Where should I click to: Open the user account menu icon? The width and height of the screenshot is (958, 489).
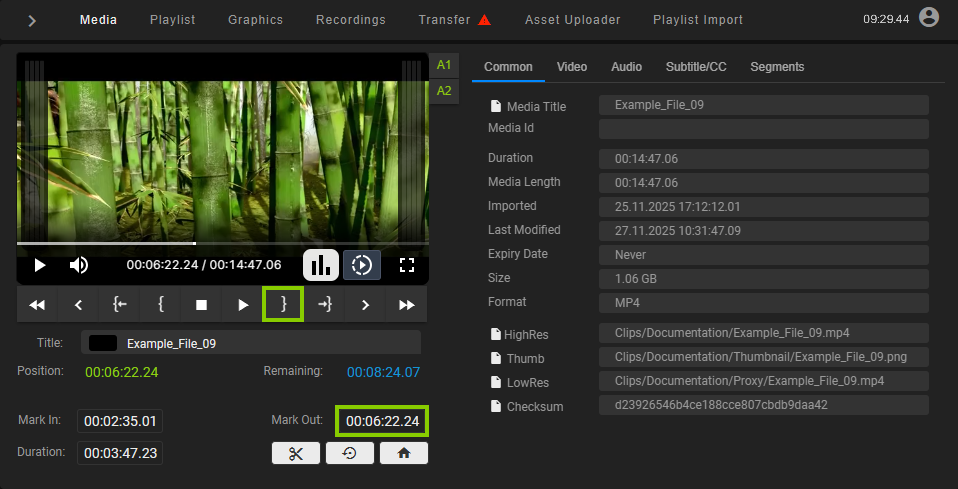pos(929,18)
